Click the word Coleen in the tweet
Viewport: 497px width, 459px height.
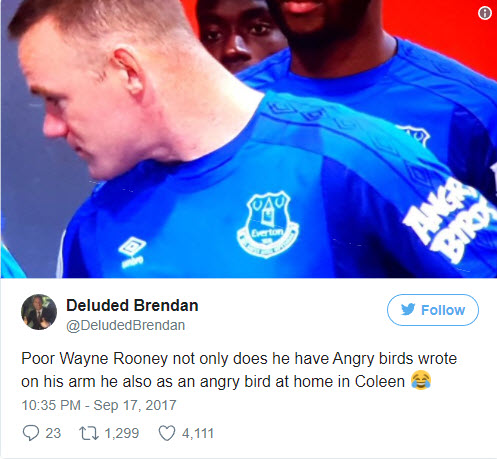pyautogui.click(x=380, y=381)
